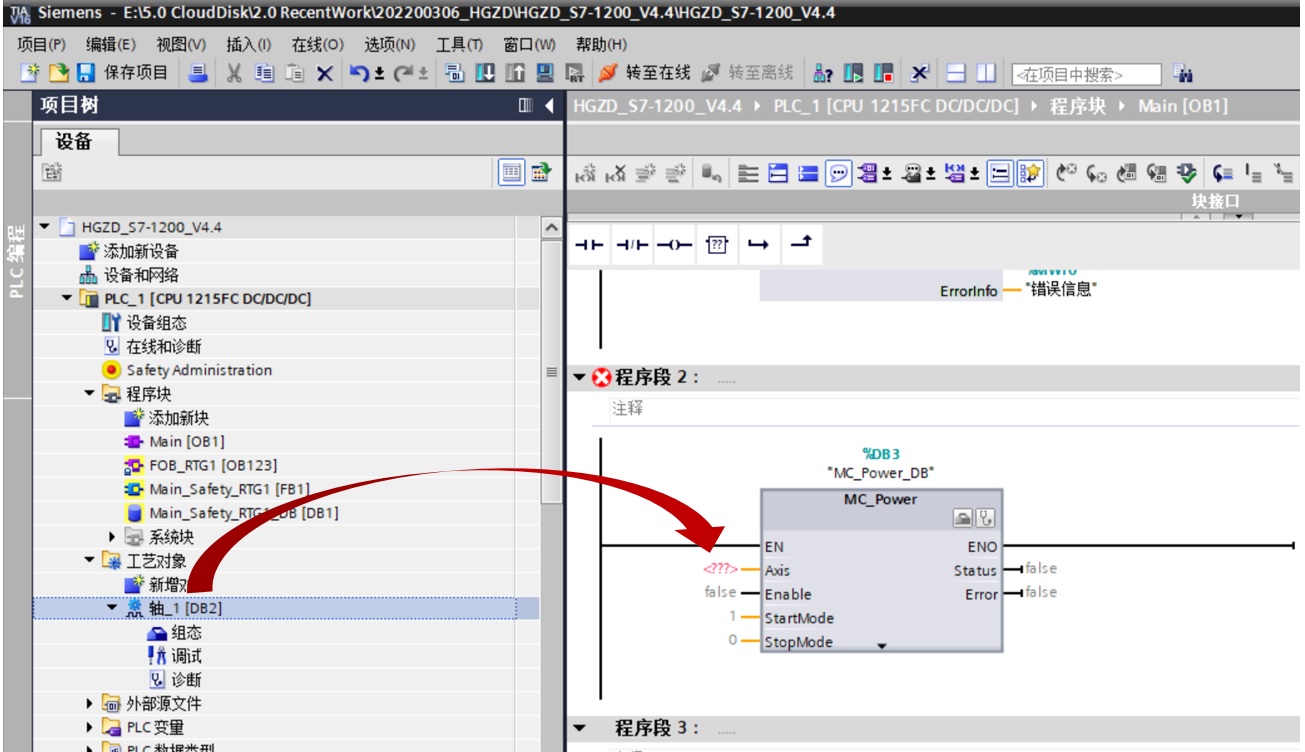Viewport: 1305px width, 752px height.
Task: Click the <???> Axis parameter field
Action: pyautogui.click(x=720, y=570)
